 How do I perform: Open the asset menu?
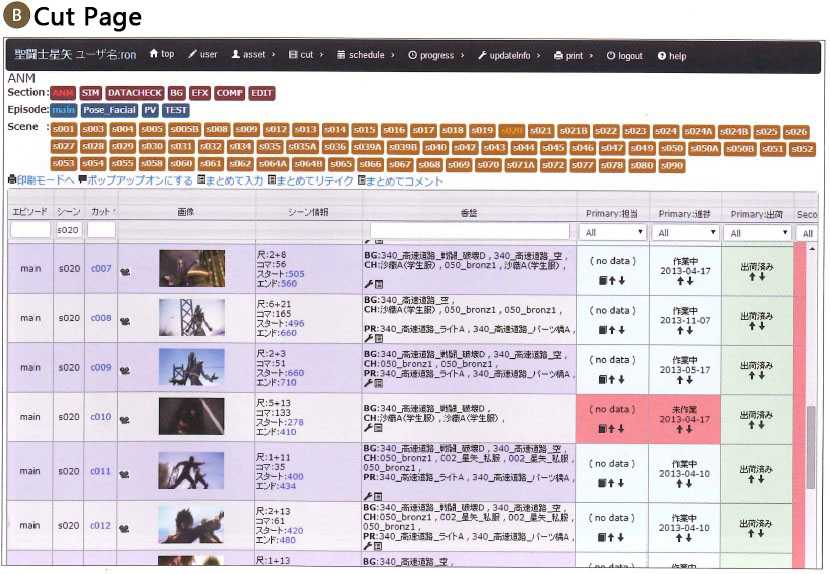point(253,55)
